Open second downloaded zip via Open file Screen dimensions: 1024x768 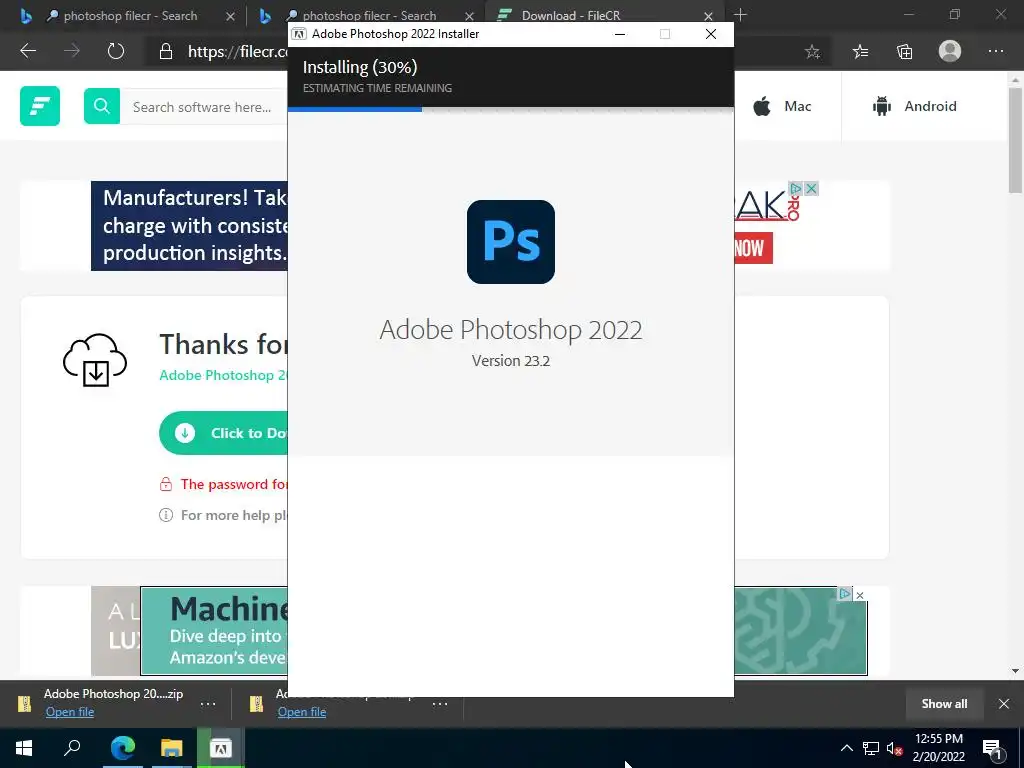[x=302, y=712]
